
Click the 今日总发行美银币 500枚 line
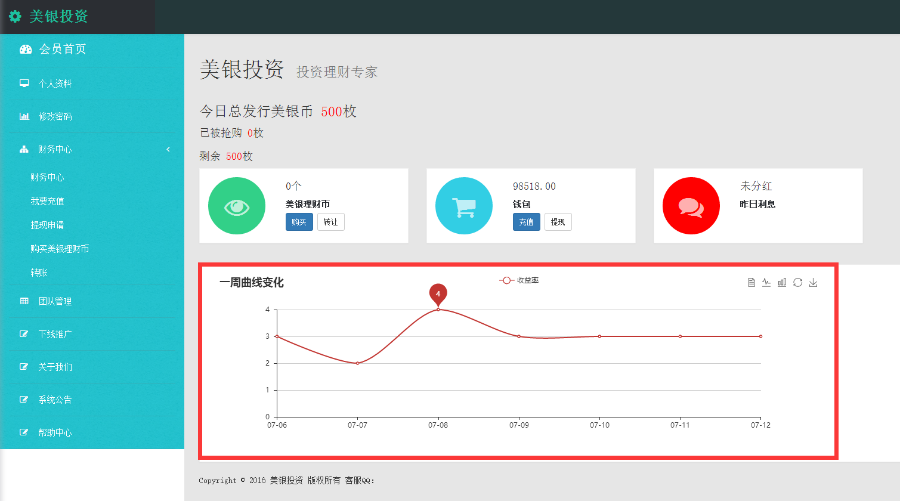278,111
